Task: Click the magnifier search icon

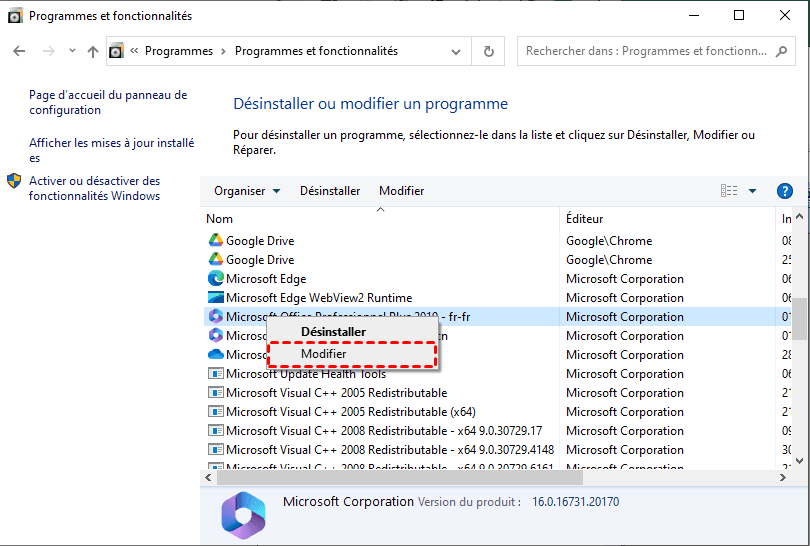Action: click(782, 51)
